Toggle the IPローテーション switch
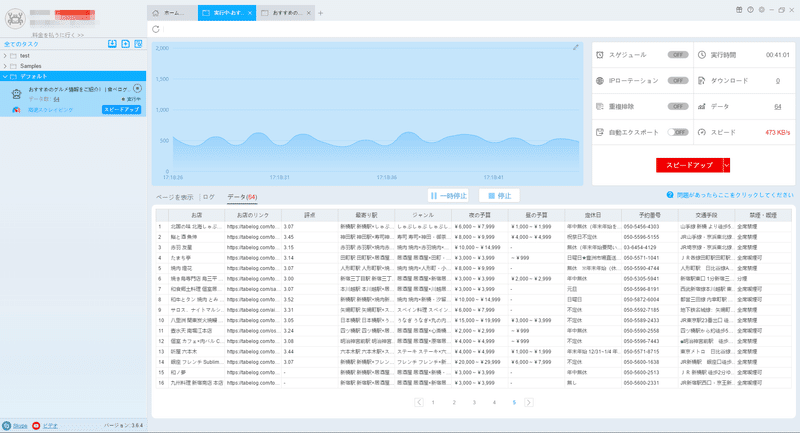The height and width of the screenshot is (433, 800). coord(678,81)
